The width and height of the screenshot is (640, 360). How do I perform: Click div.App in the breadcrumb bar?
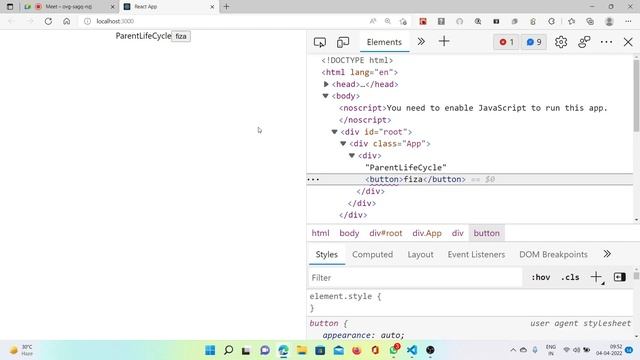427,233
